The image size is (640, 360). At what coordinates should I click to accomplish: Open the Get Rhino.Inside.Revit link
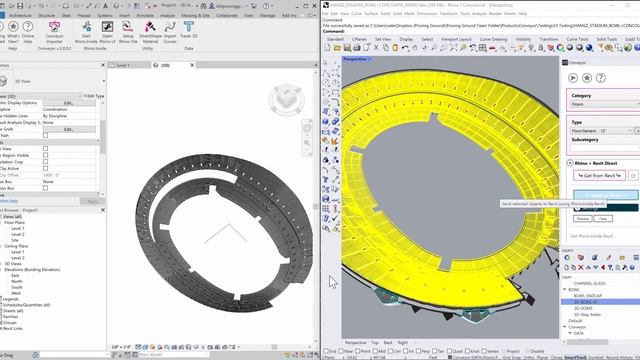[592, 236]
